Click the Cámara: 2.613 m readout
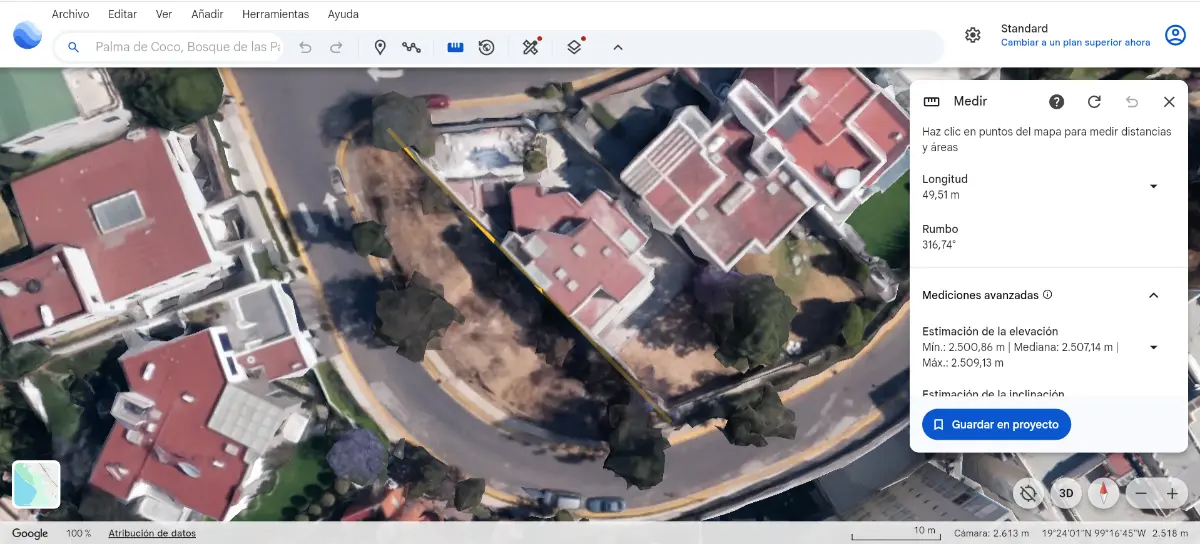 [991, 533]
